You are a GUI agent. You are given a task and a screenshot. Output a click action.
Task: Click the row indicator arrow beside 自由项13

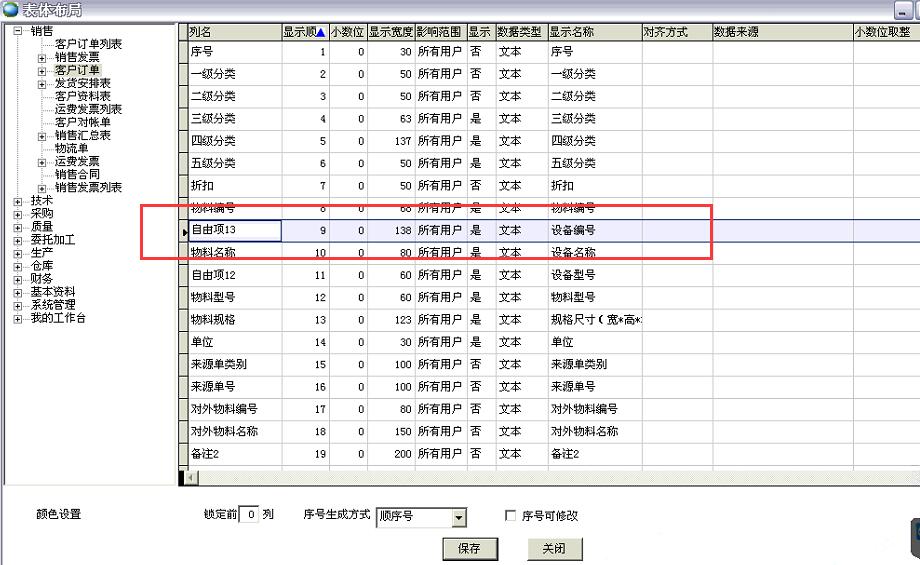click(183, 231)
